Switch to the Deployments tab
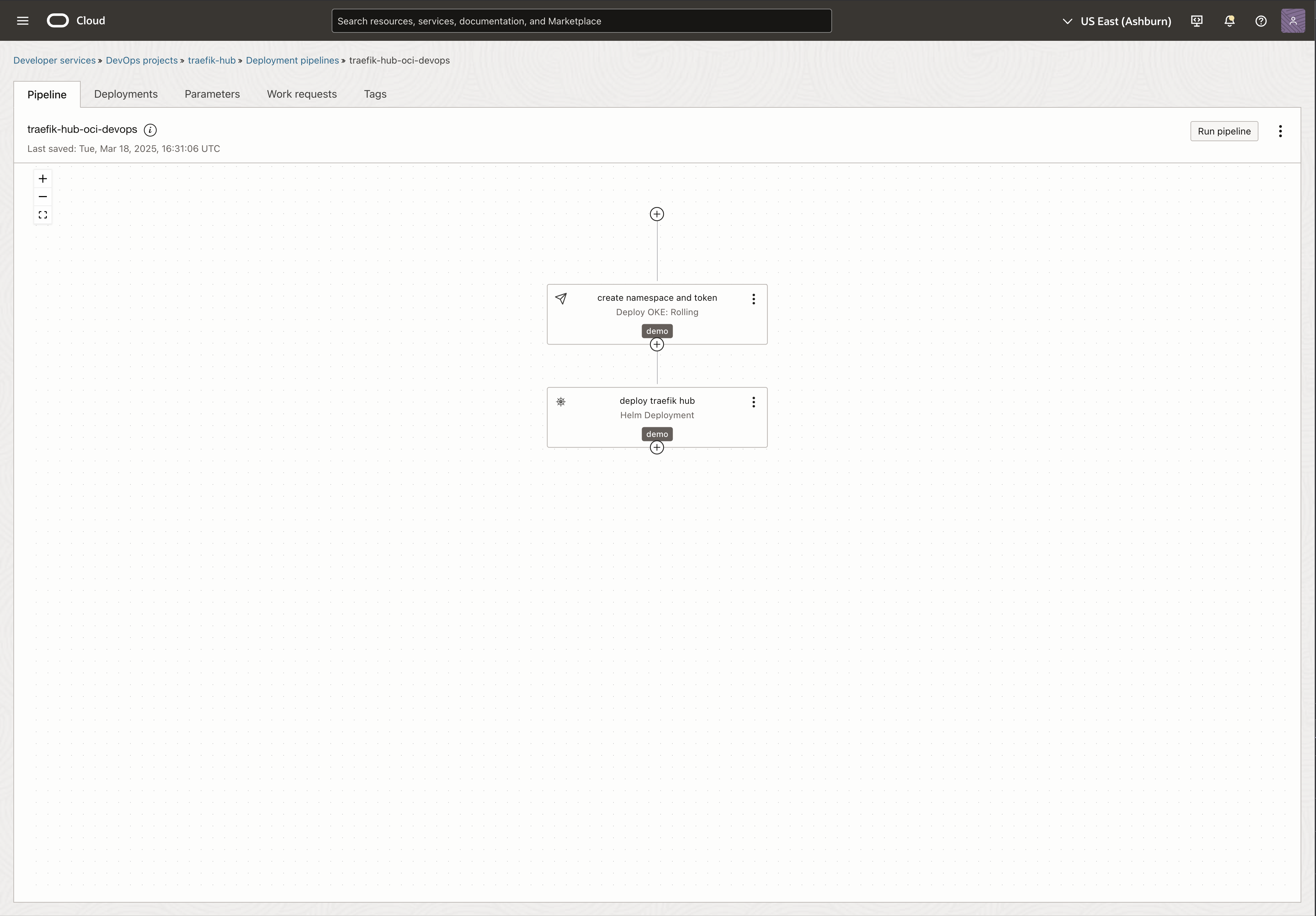 (x=126, y=94)
